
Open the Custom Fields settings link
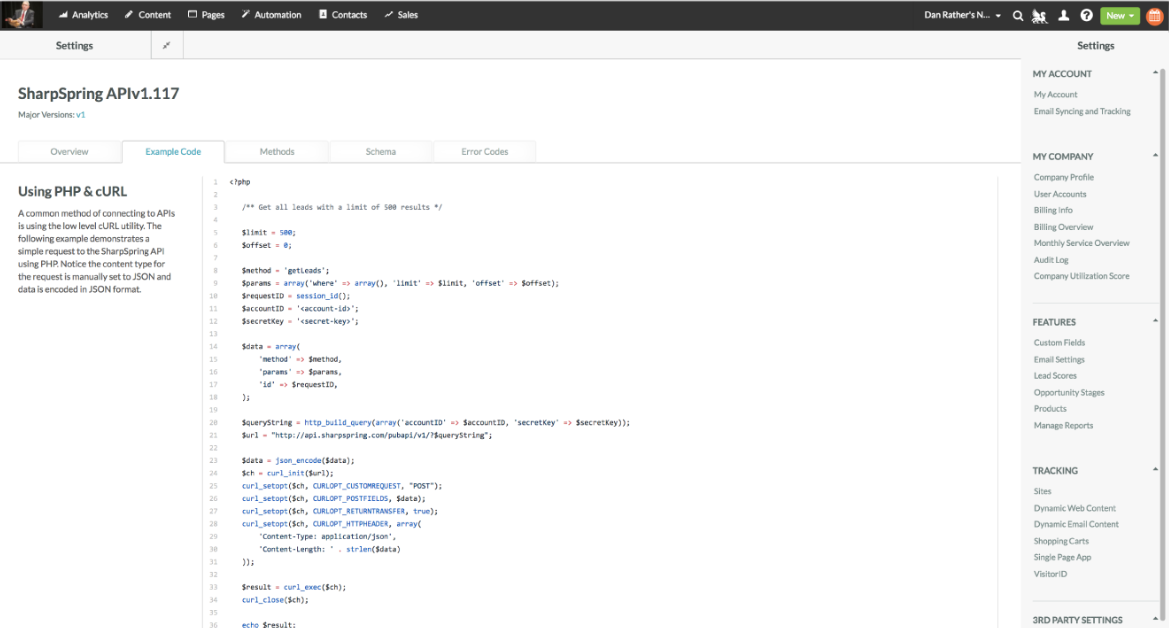coord(1059,343)
